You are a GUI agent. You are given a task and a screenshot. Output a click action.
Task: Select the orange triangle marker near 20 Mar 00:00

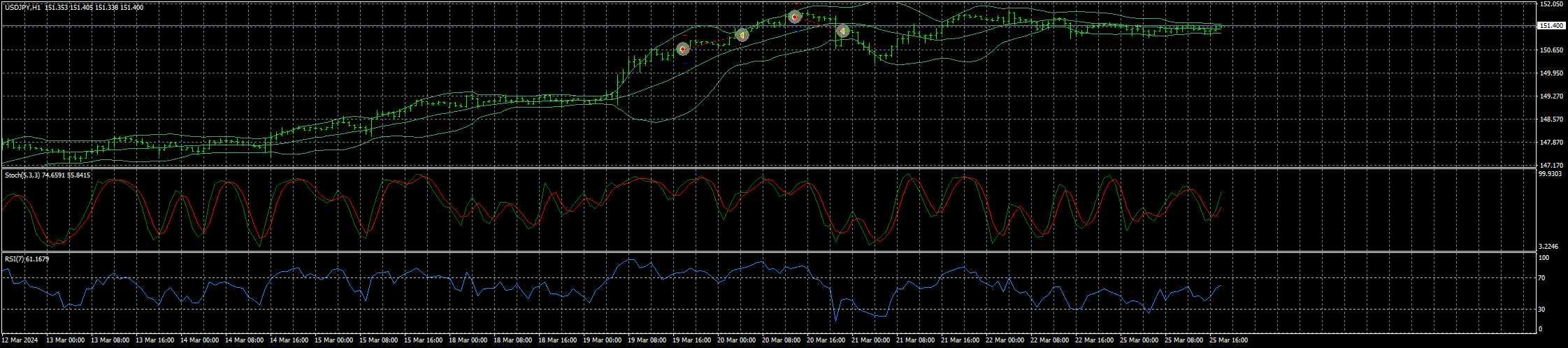point(742,34)
